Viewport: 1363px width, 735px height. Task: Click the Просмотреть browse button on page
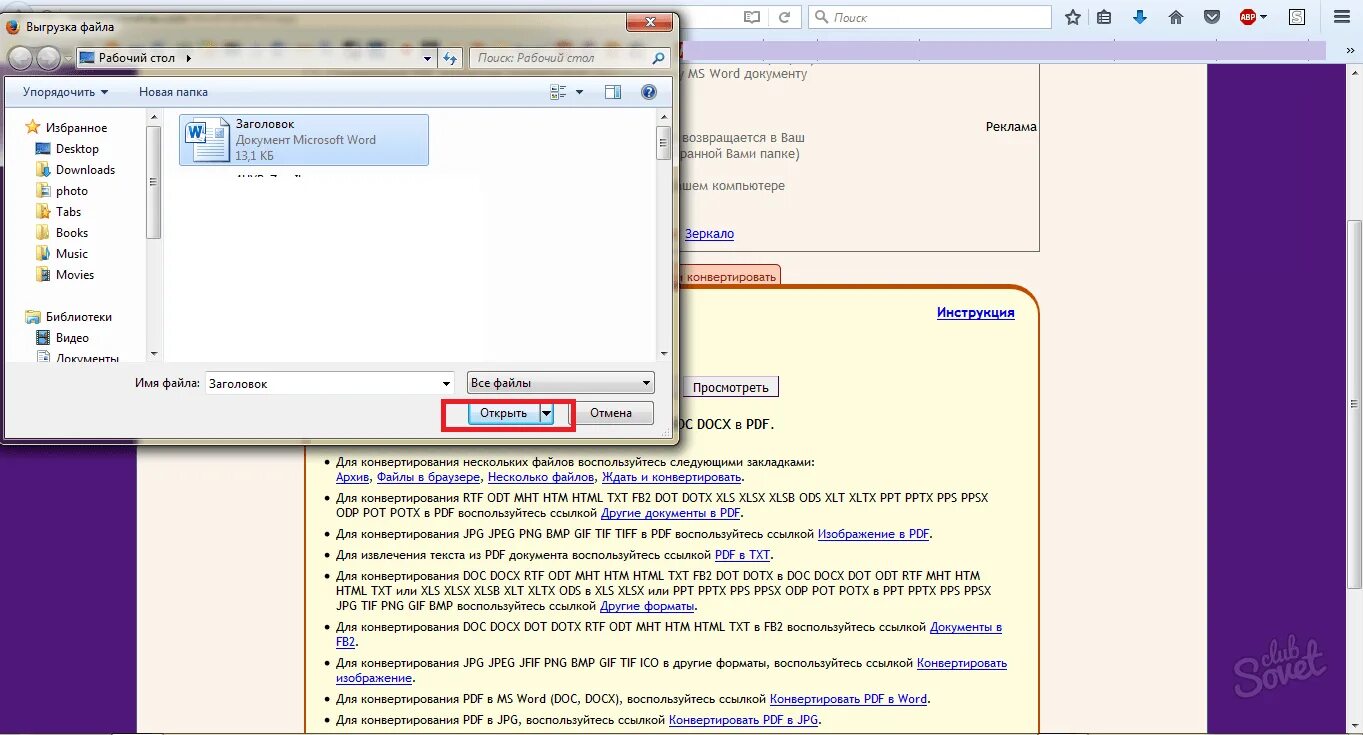tap(731, 387)
